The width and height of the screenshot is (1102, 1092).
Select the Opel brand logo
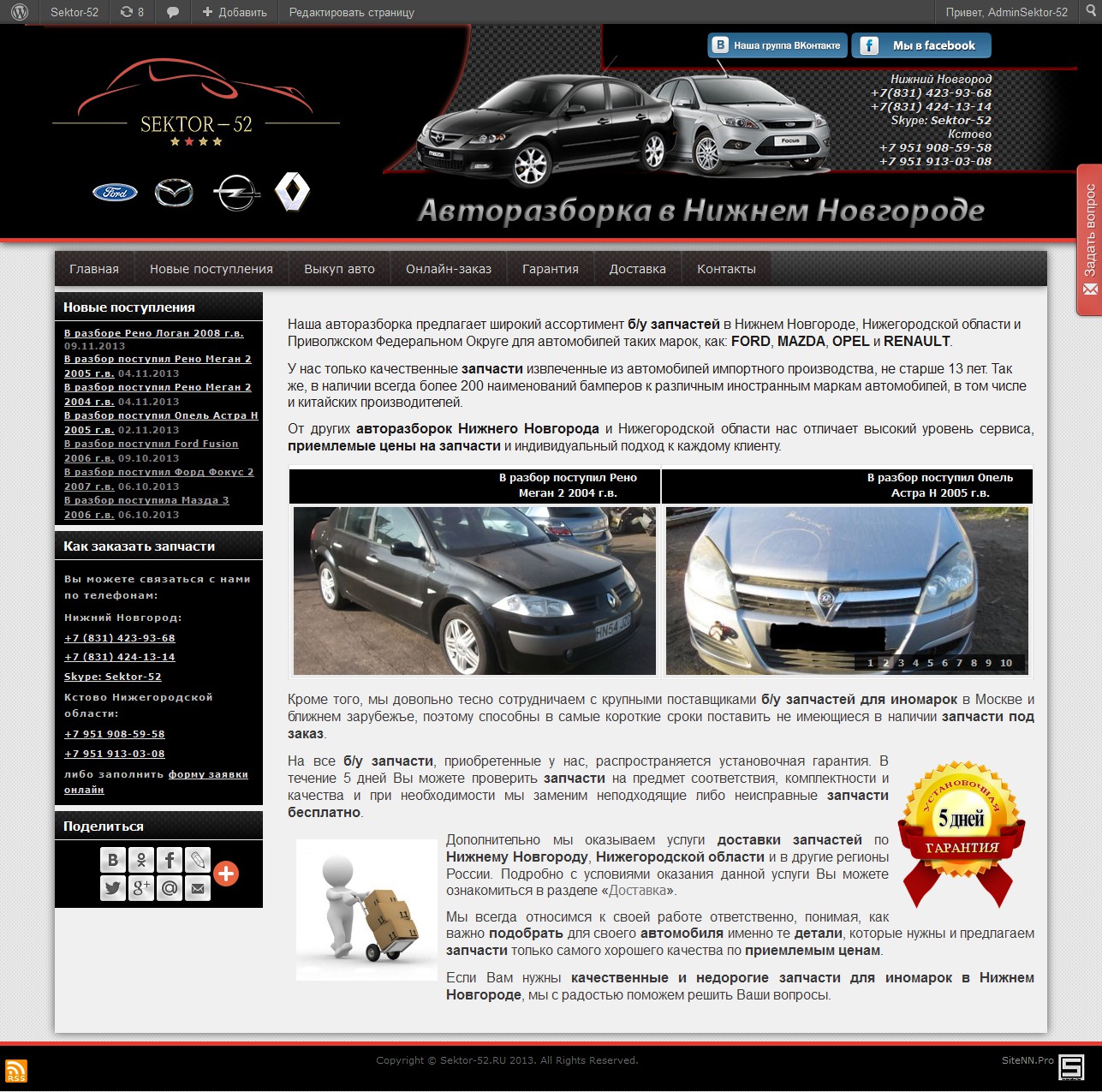236,193
